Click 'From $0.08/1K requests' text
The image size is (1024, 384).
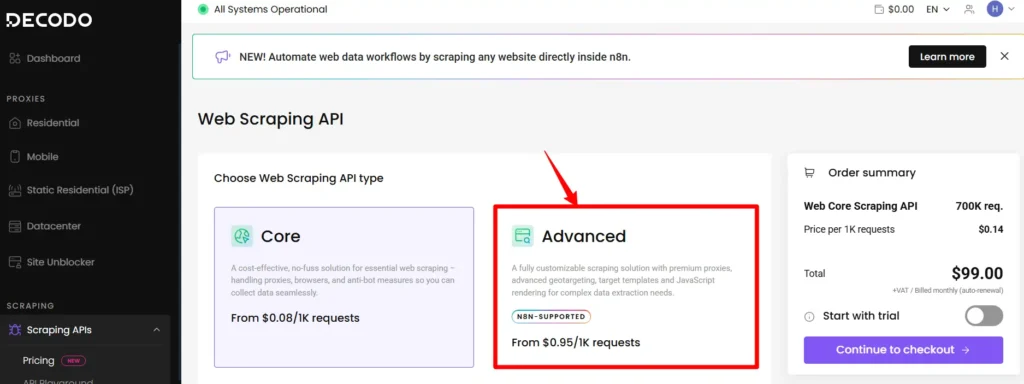(x=295, y=318)
